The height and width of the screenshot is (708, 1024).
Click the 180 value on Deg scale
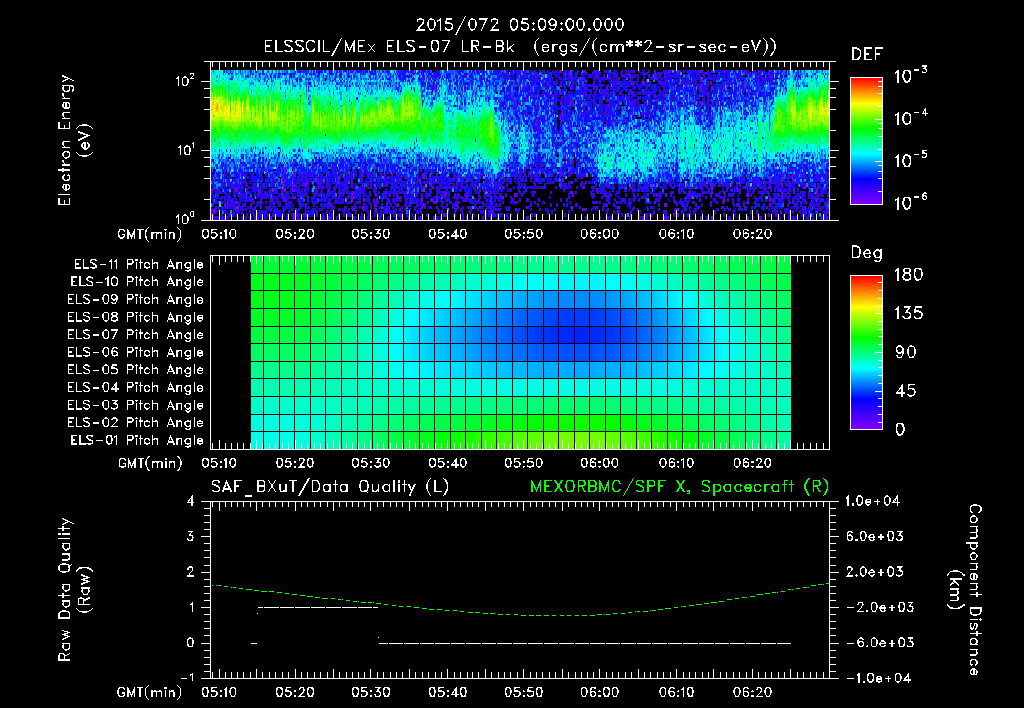click(908, 275)
